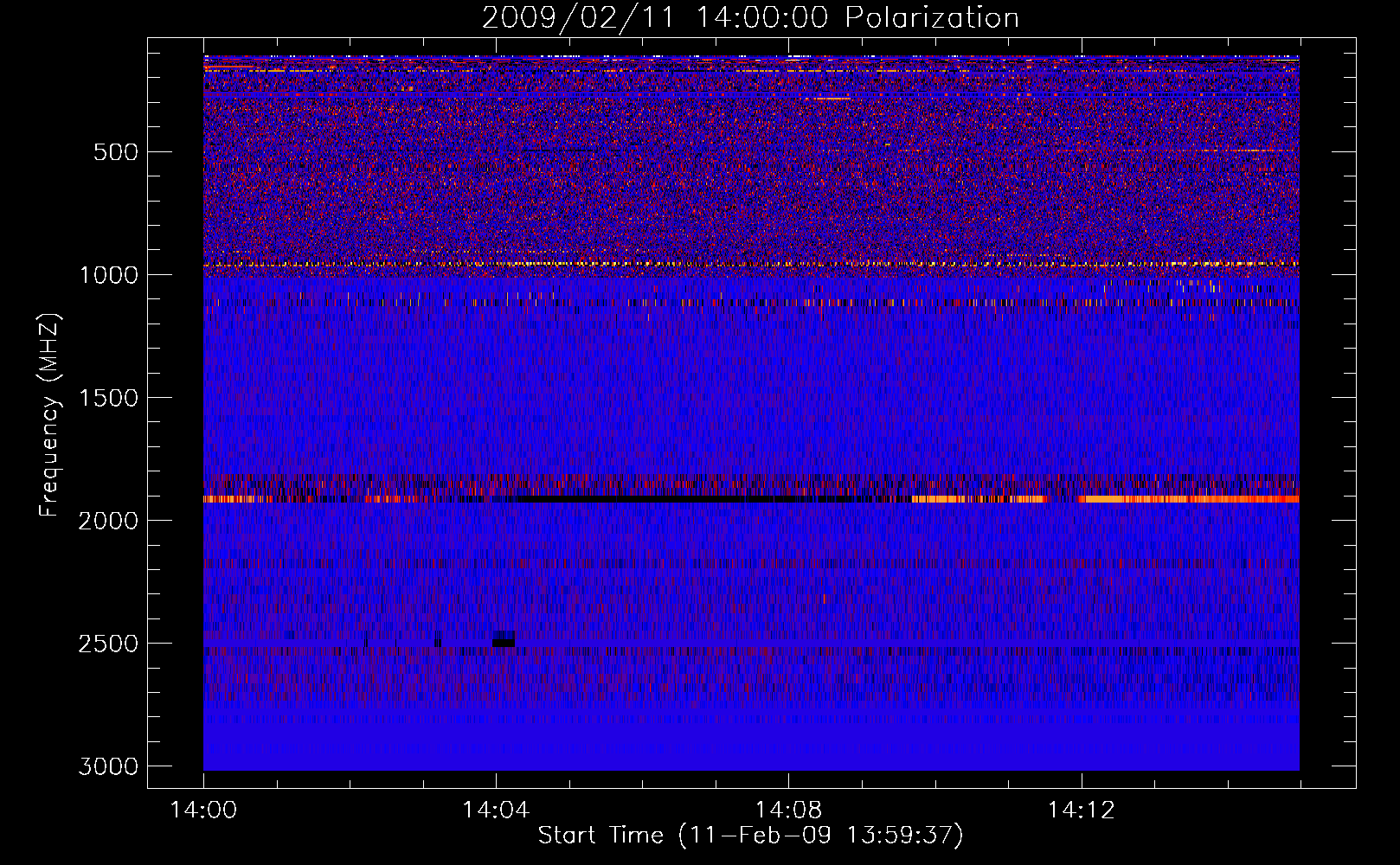Click the 14:00 time tick label
The image size is (1400, 865).
click(x=203, y=811)
